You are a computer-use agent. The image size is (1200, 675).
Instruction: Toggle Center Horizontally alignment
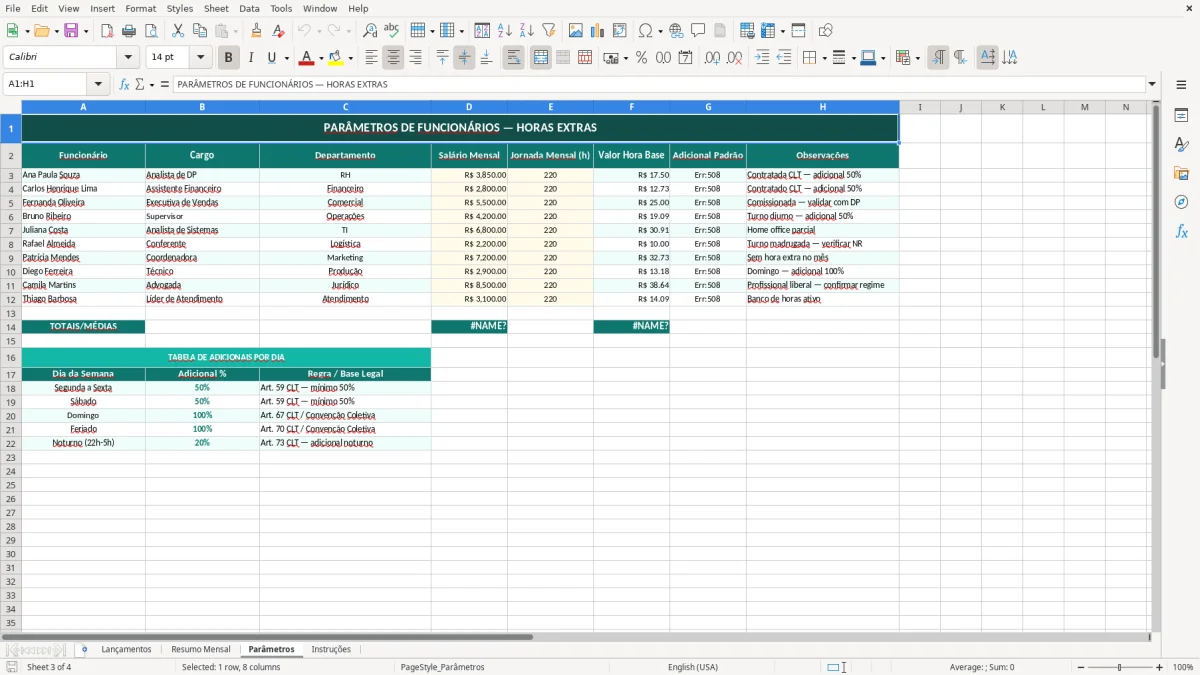coord(393,58)
